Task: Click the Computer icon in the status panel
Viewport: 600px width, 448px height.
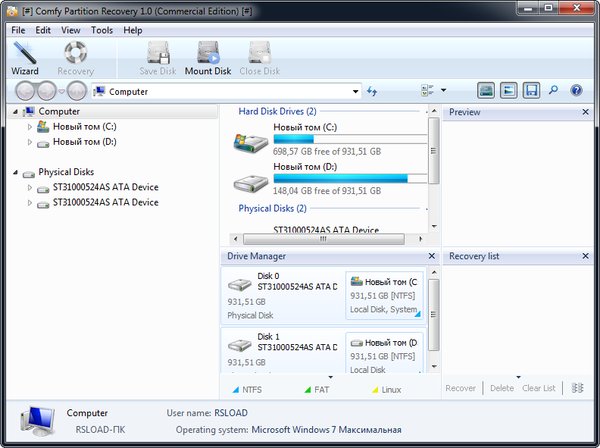Action: tap(38, 421)
